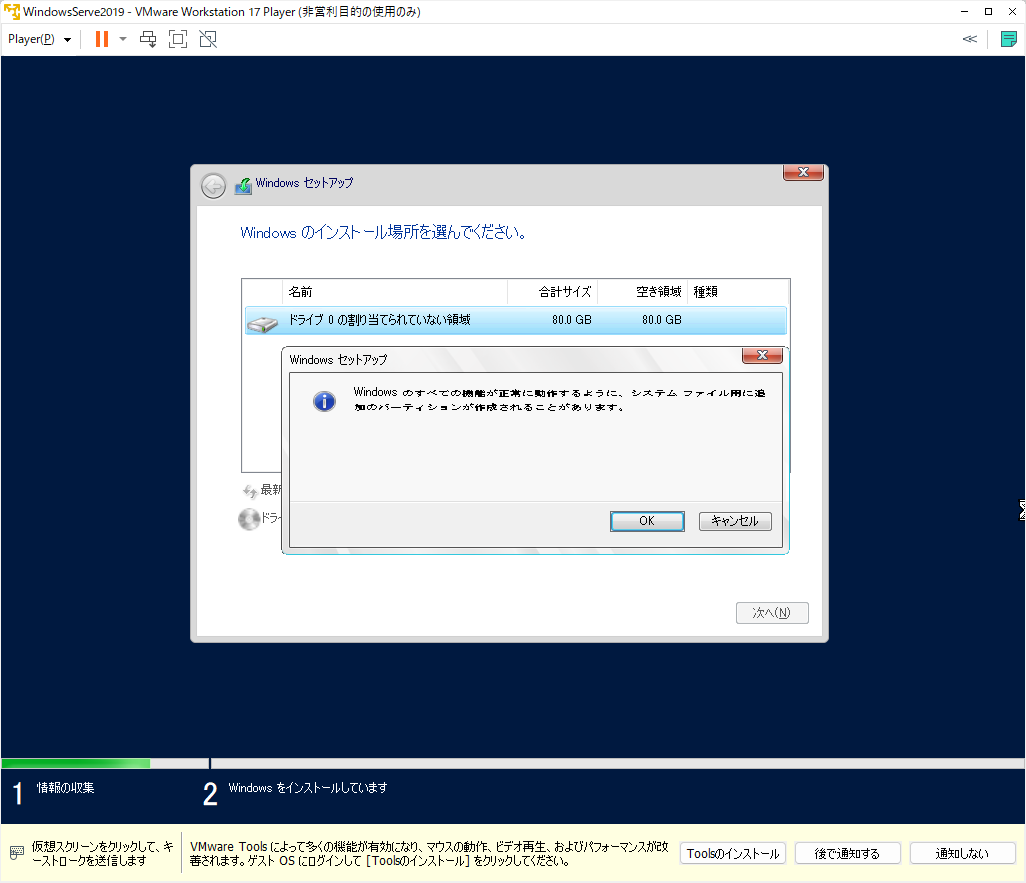Enter full screen mode
1026x883 pixels.
coord(178,39)
